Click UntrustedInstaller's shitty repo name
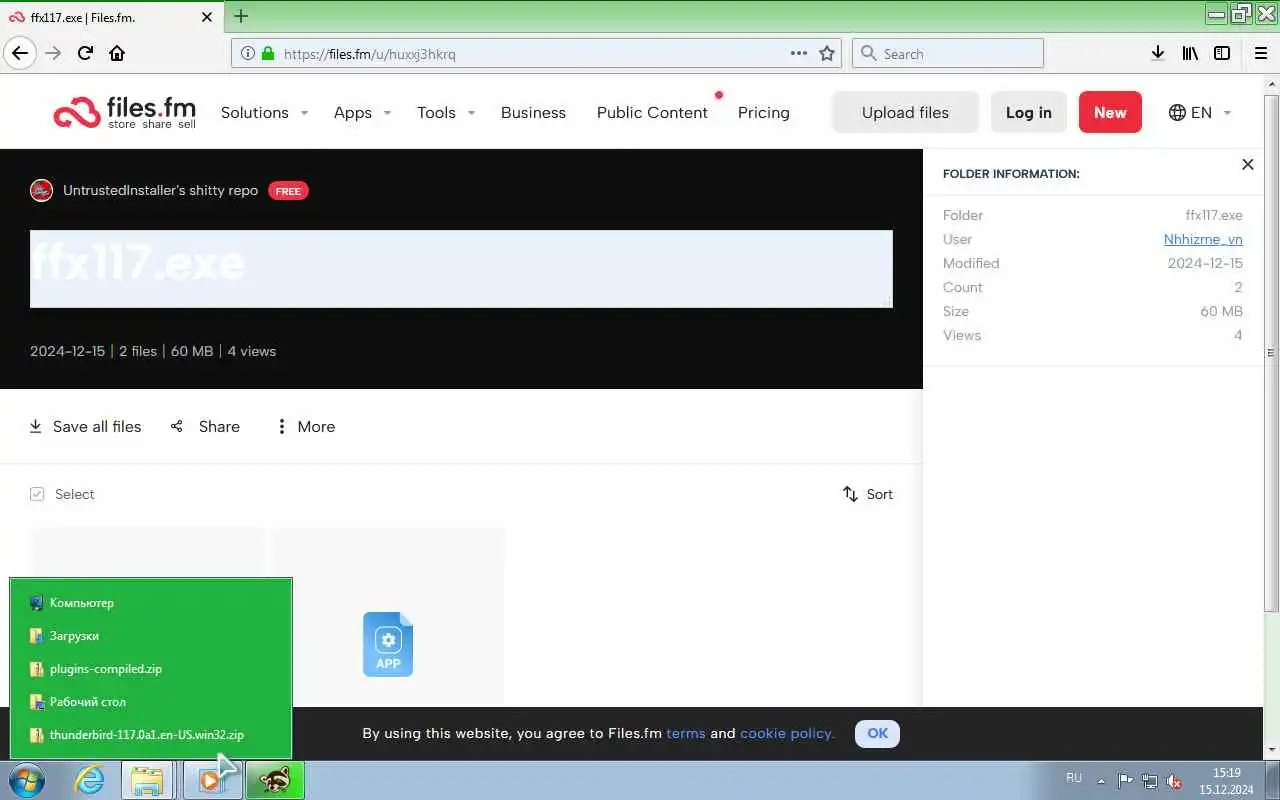The height and width of the screenshot is (800, 1280). 160,190
